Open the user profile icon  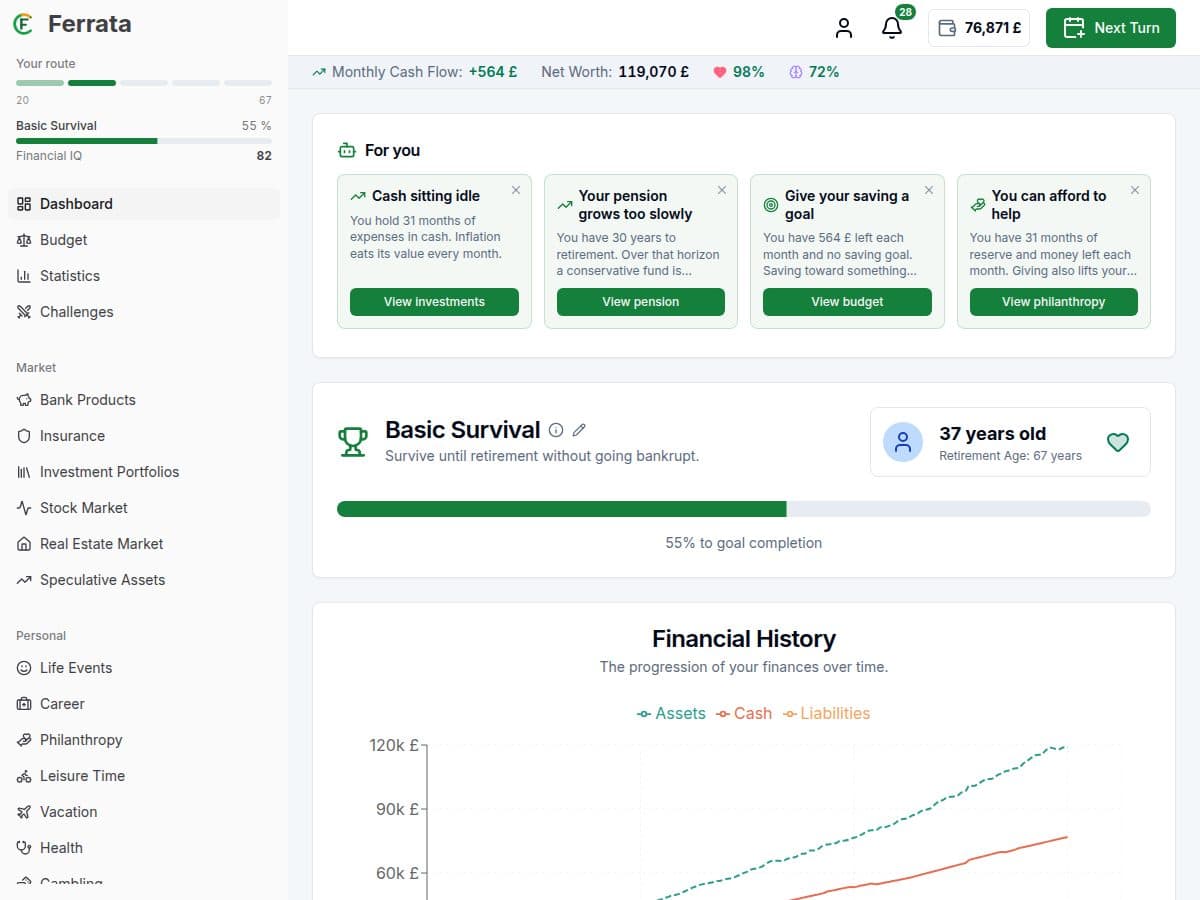(844, 28)
